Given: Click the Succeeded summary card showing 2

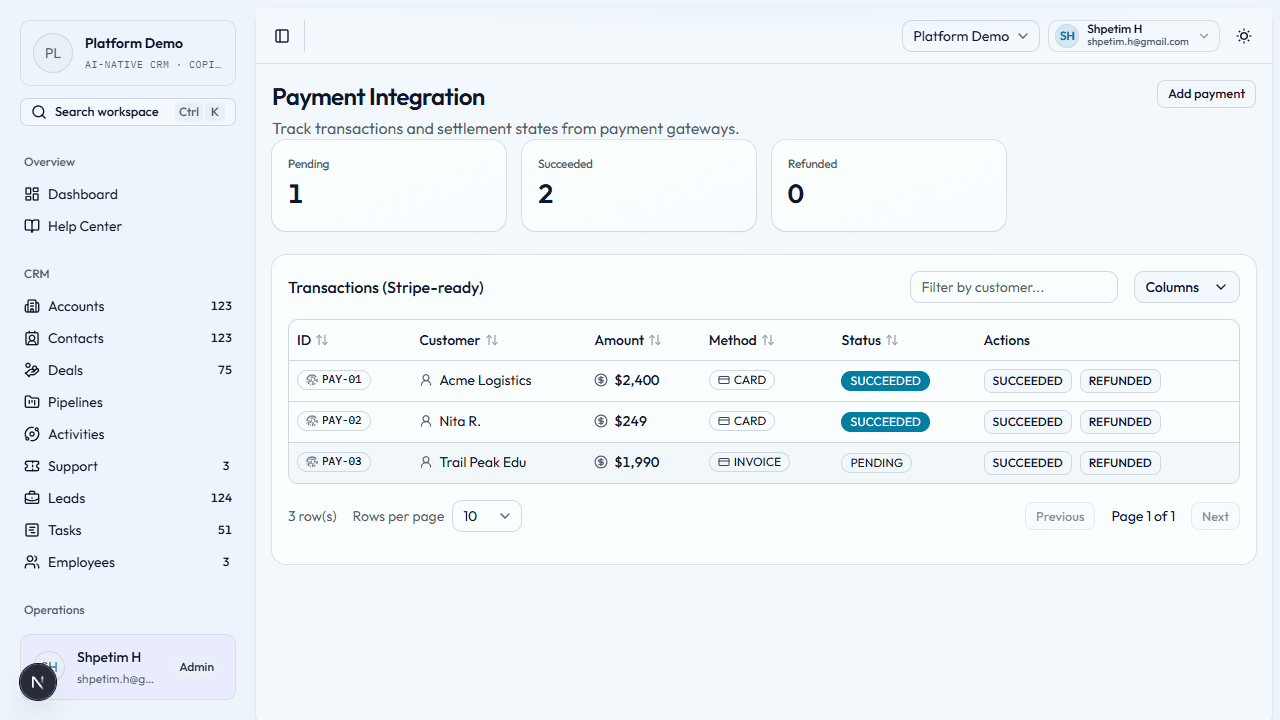Looking at the screenshot, I should tap(638, 185).
